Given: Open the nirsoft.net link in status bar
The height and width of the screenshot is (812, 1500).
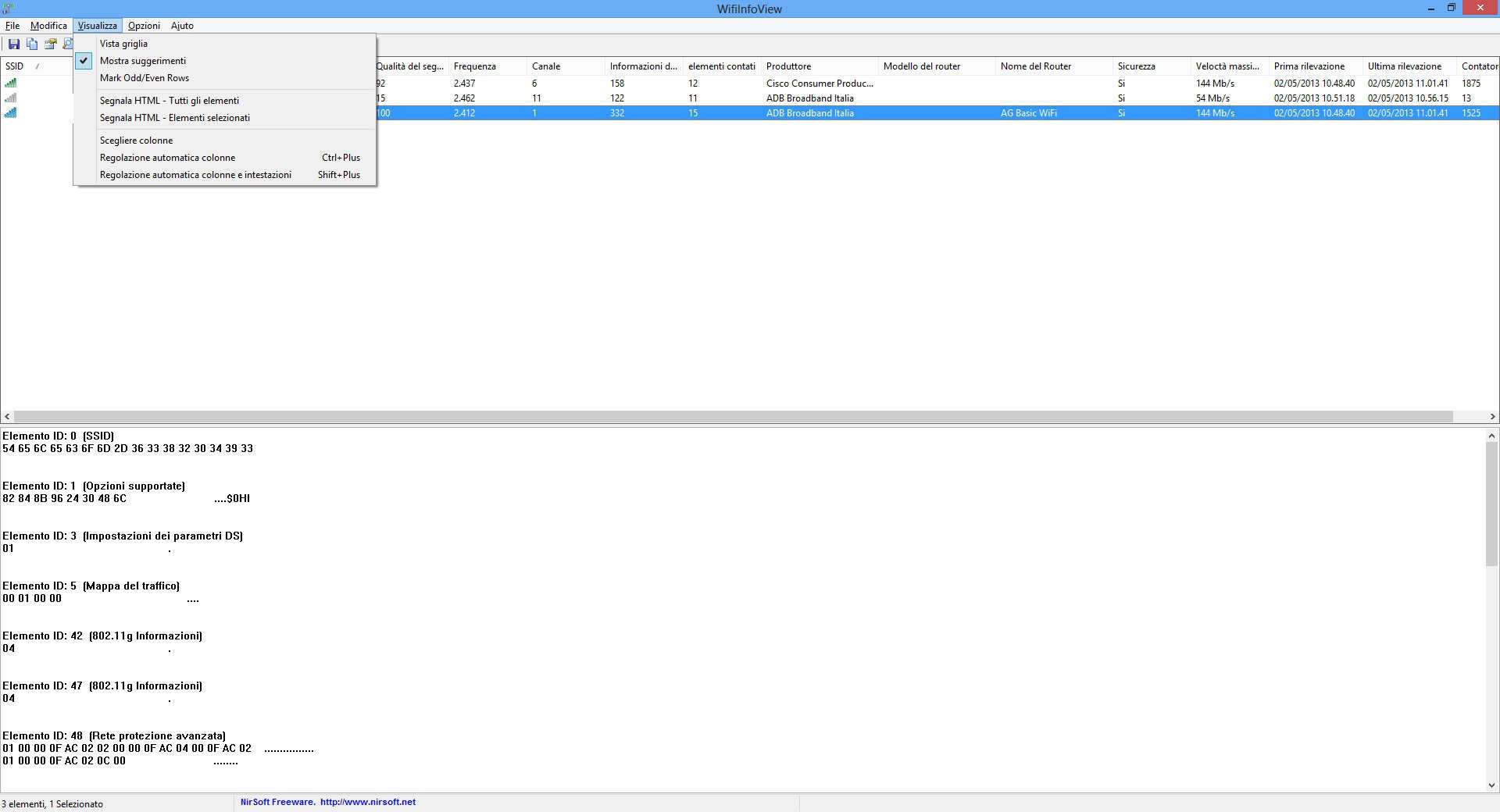Looking at the screenshot, I should (368, 802).
